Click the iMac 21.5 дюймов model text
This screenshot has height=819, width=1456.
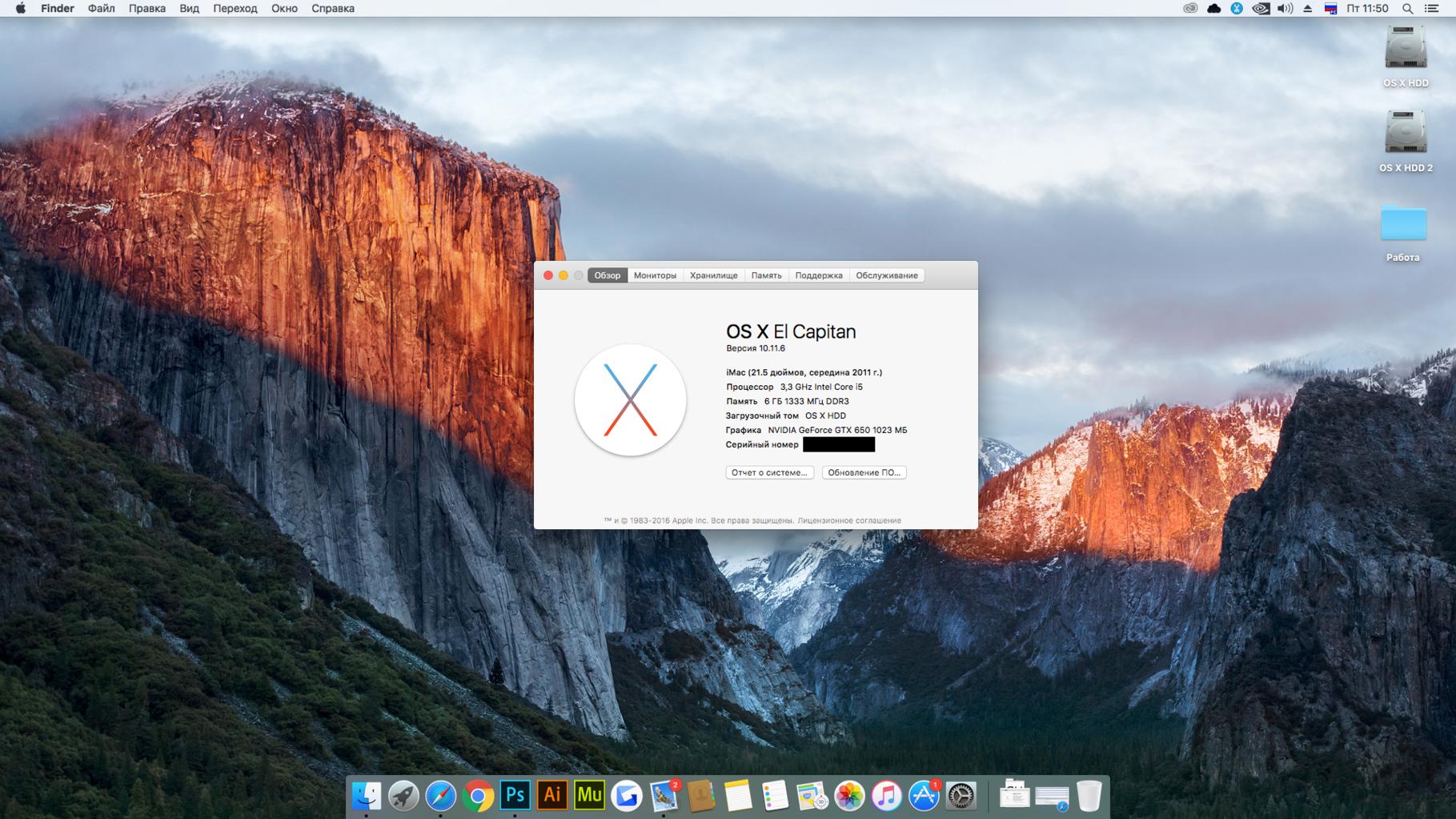(804, 372)
